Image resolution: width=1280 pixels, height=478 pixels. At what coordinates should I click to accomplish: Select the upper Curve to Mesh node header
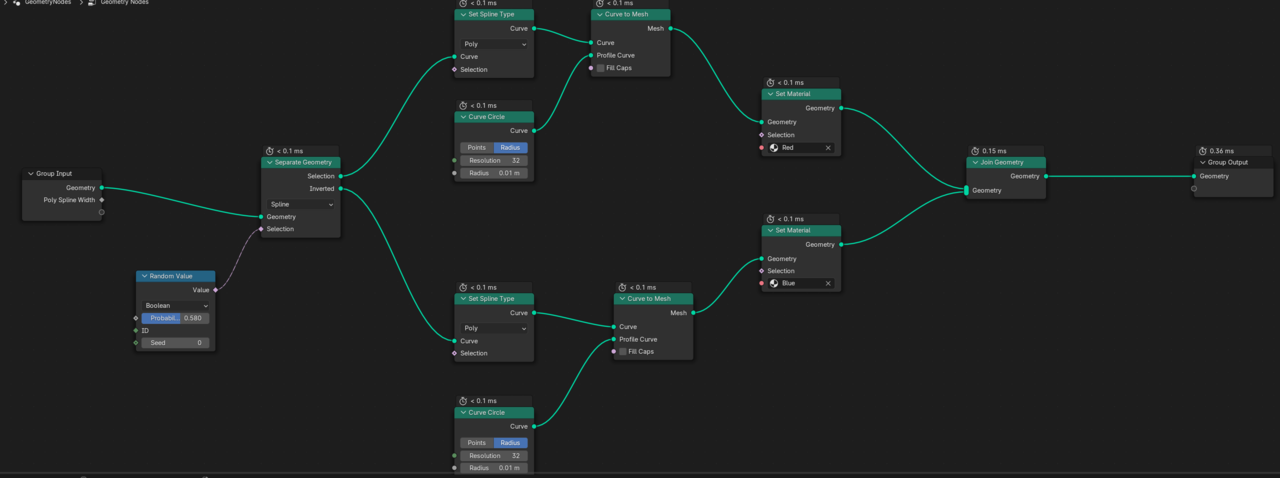pyautogui.click(x=630, y=14)
